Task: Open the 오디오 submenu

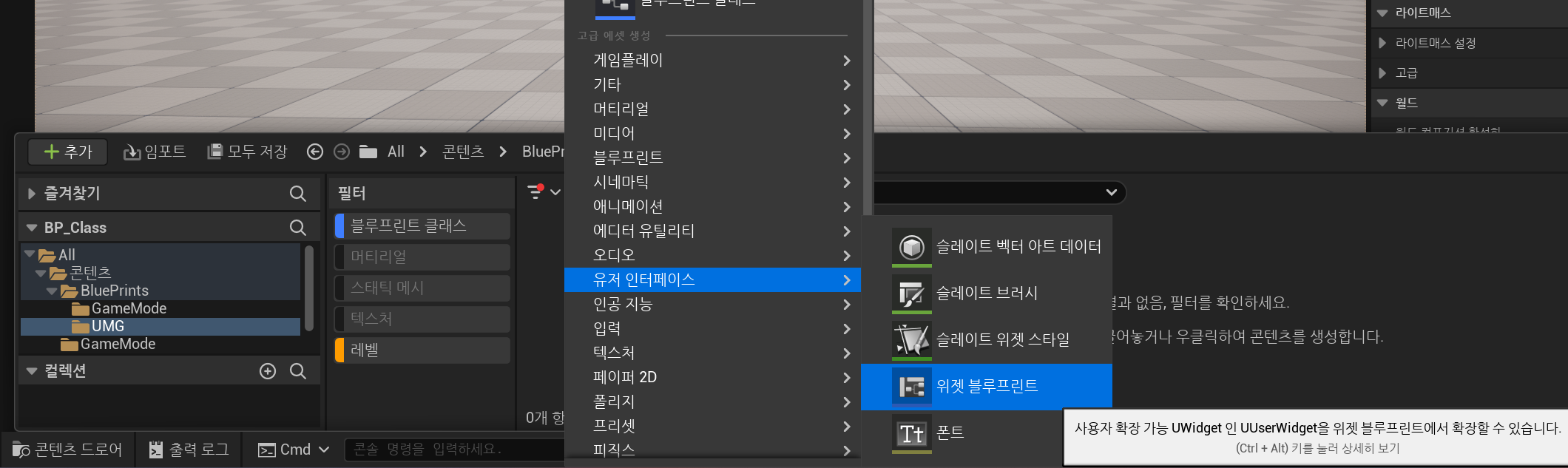Action: [712, 256]
